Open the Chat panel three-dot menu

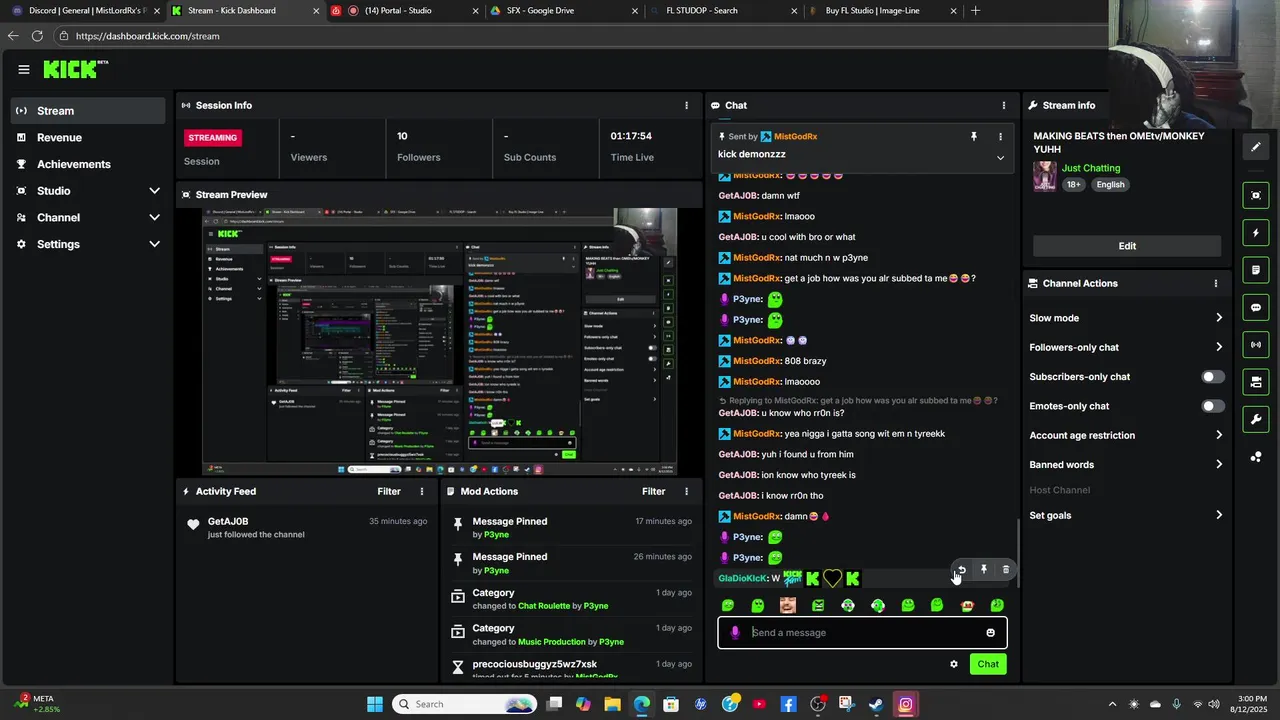click(x=1004, y=105)
